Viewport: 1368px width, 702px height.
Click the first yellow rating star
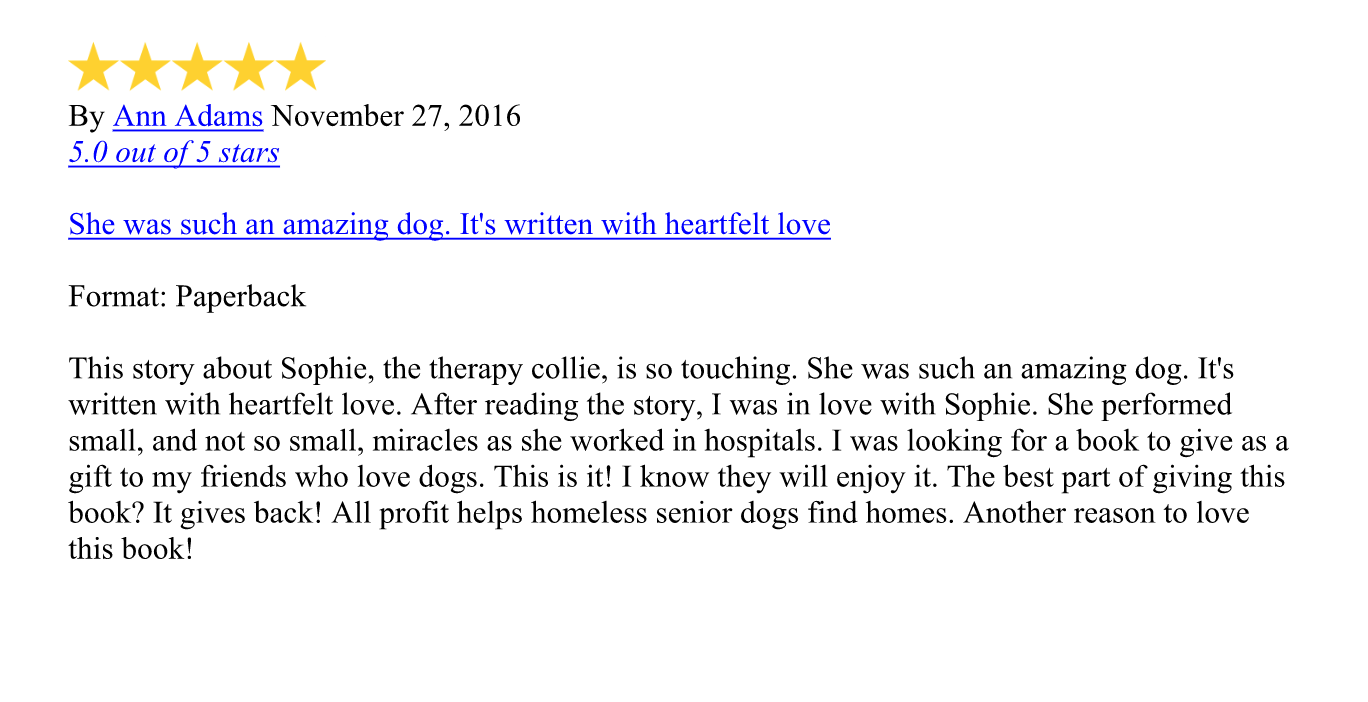tap(94, 67)
